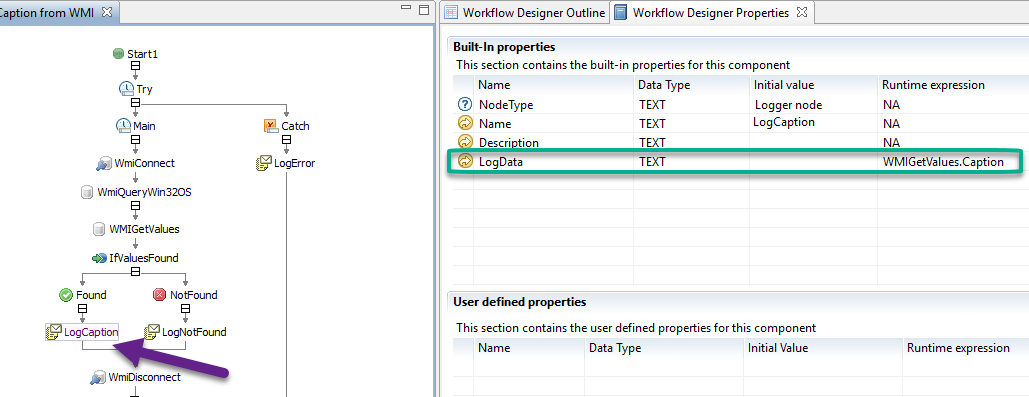The image size is (1029, 397).
Task: Click the LogData property row icon
Action: pos(465,161)
